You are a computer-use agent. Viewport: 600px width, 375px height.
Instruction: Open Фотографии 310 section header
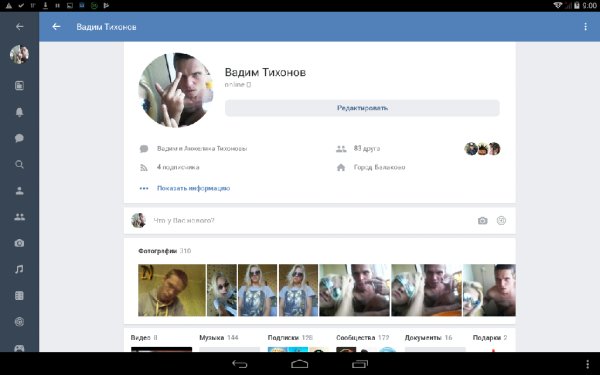pyautogui.click(x=164, y=251)
